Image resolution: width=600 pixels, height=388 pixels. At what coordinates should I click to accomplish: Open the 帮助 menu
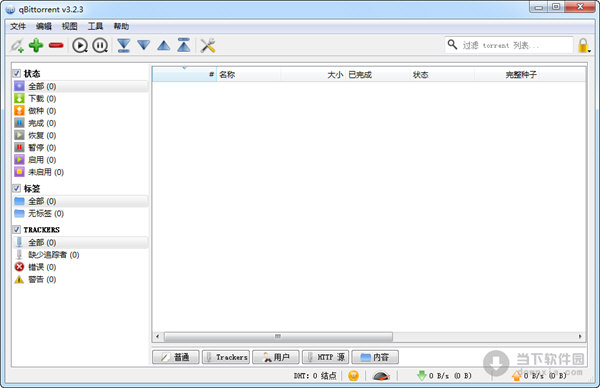(x=121, y=26)
